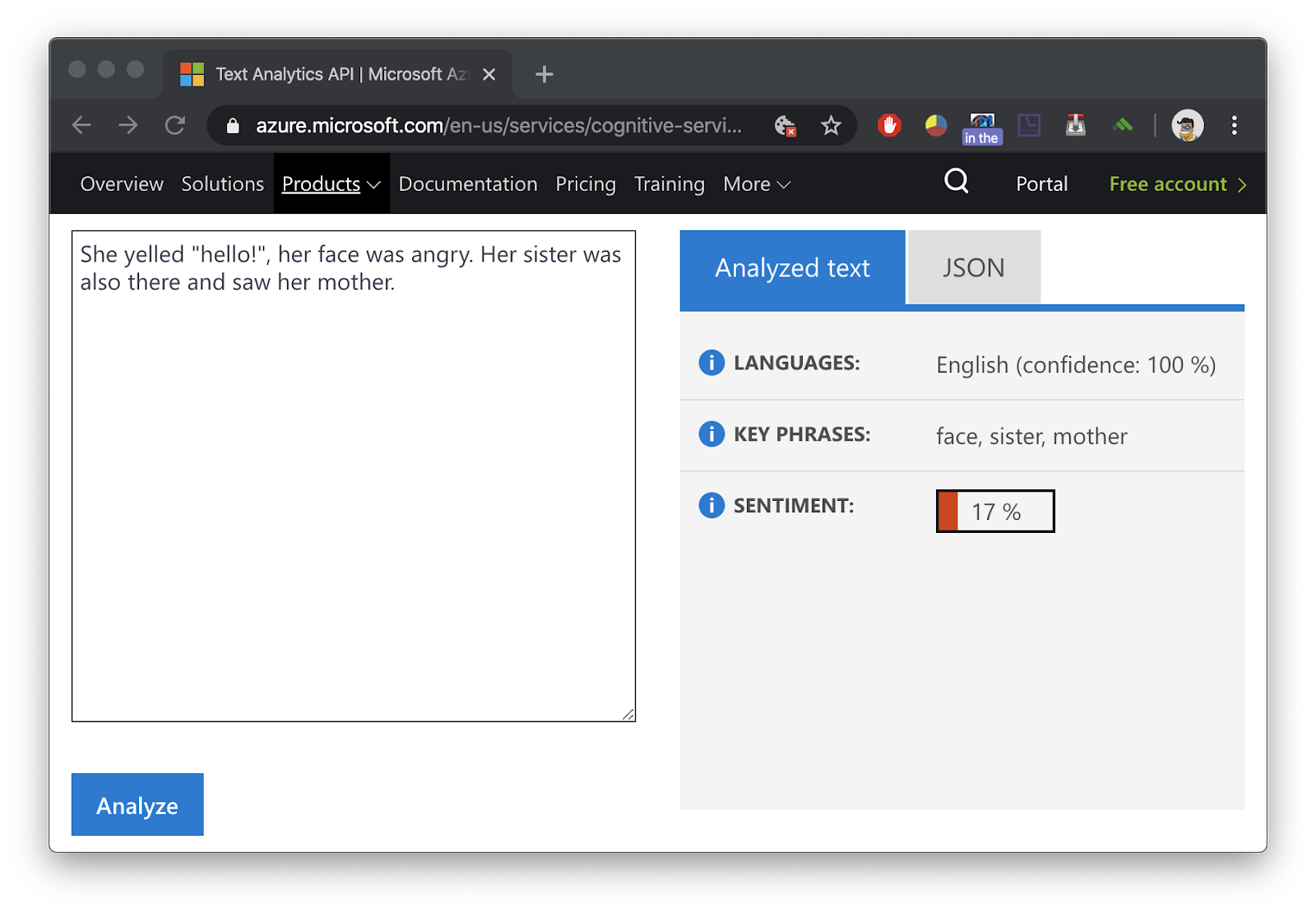The width and height of the screenshot is (1316, 913).
Task: Expand the More navigation dropdown
Action: tap(755, 183)
